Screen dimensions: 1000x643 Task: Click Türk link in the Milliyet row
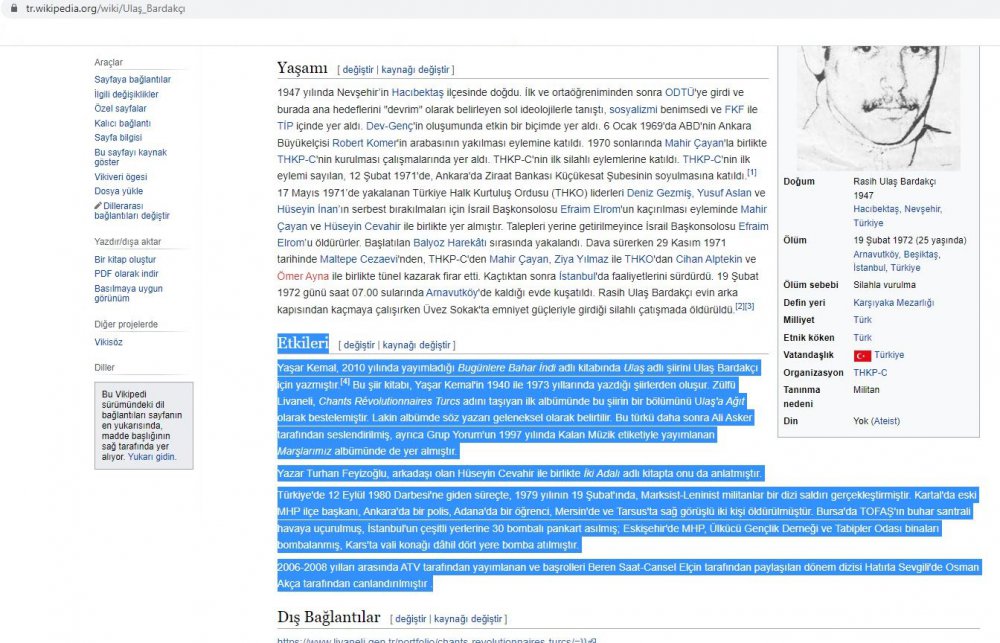click(x=862, y=320)
